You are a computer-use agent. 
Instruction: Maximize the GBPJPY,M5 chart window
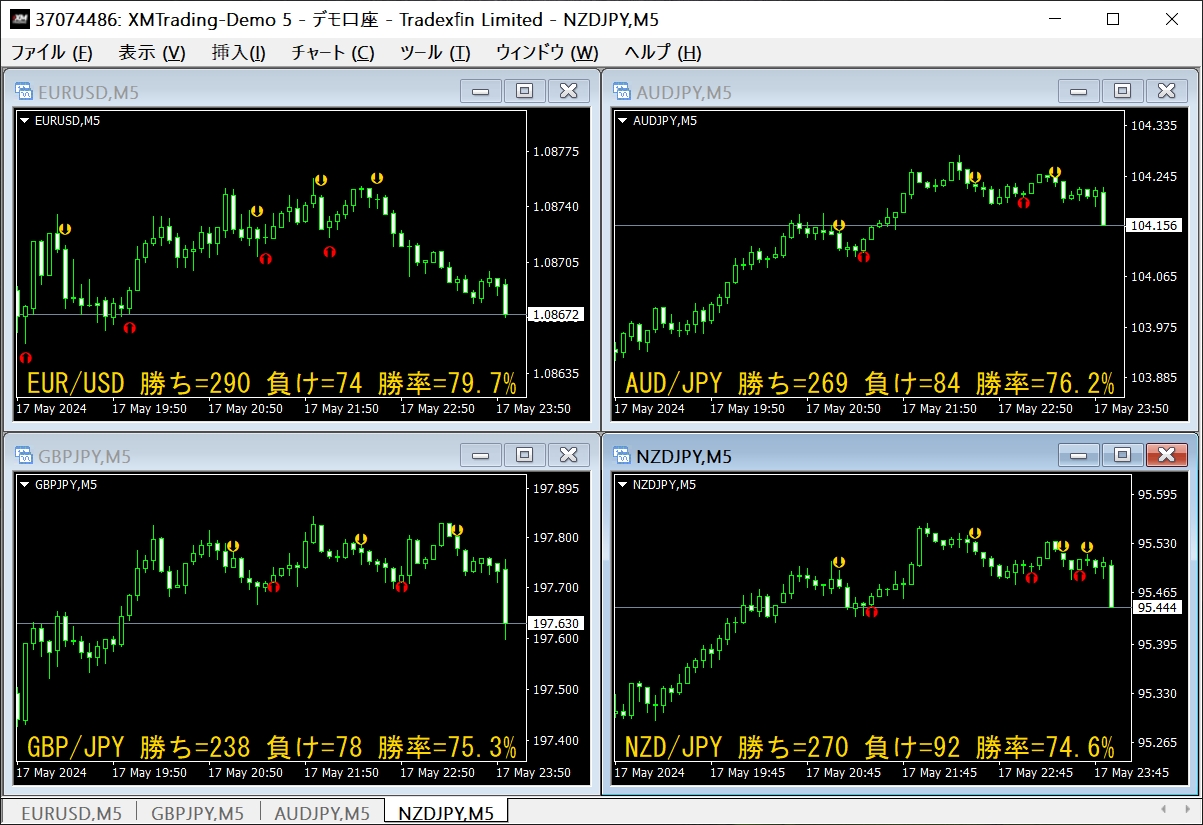pyautogui.click(x=524, y=455)
